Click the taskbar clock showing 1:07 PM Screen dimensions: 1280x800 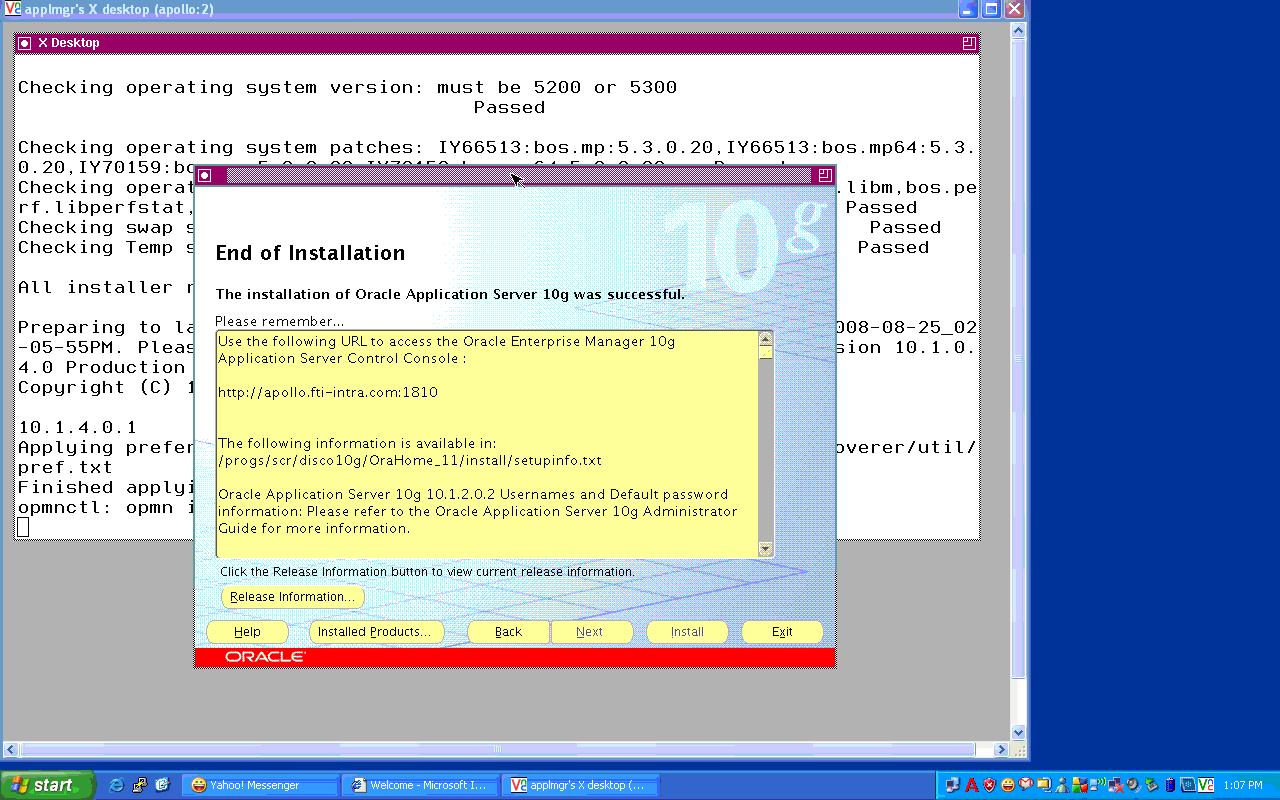coord(1243,785)
